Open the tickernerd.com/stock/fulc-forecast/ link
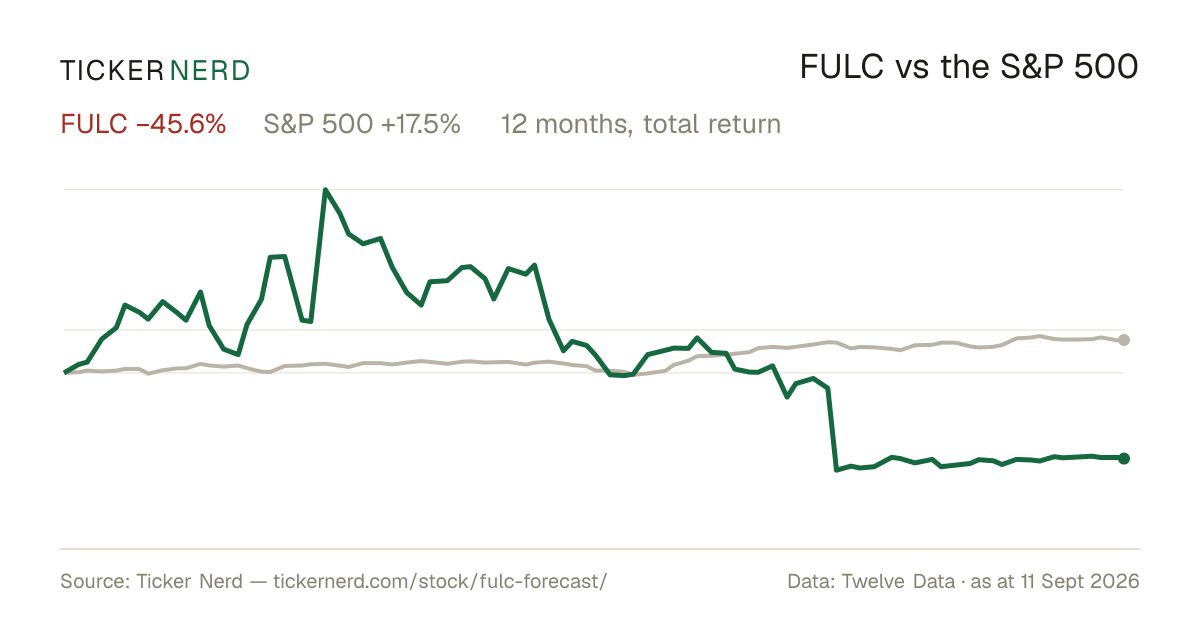1200x630 pixels. pos(440,581)
